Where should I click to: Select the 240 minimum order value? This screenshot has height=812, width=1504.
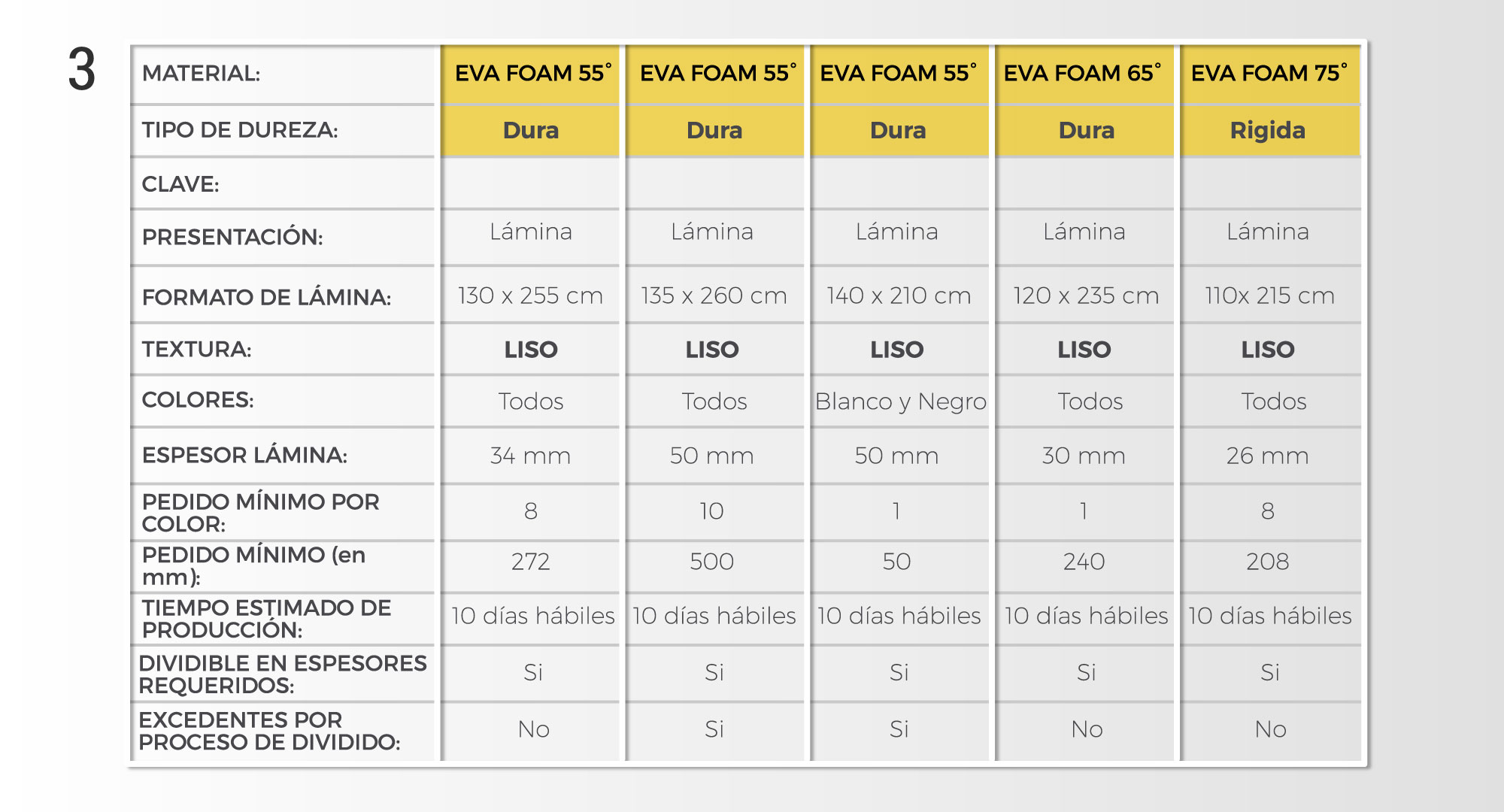1084,562
